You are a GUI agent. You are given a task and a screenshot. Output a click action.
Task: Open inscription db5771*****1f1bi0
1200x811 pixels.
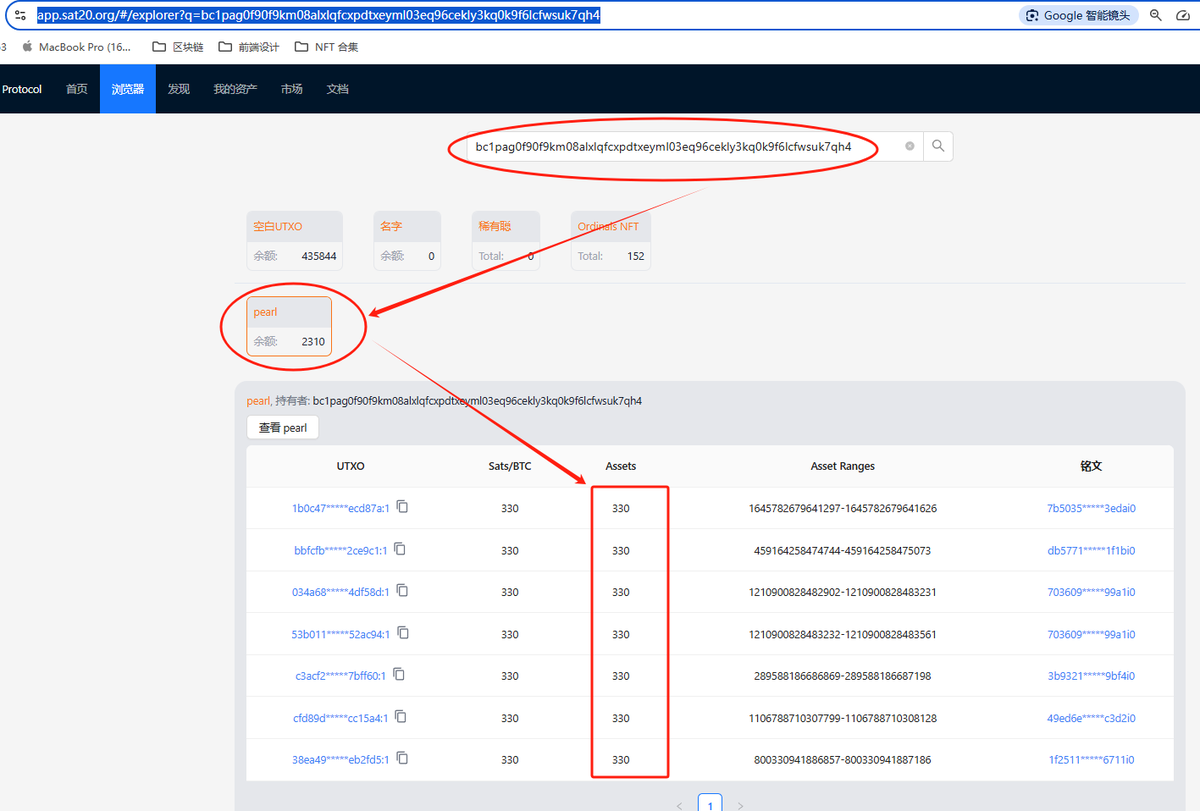click(x=1091, y=550)
